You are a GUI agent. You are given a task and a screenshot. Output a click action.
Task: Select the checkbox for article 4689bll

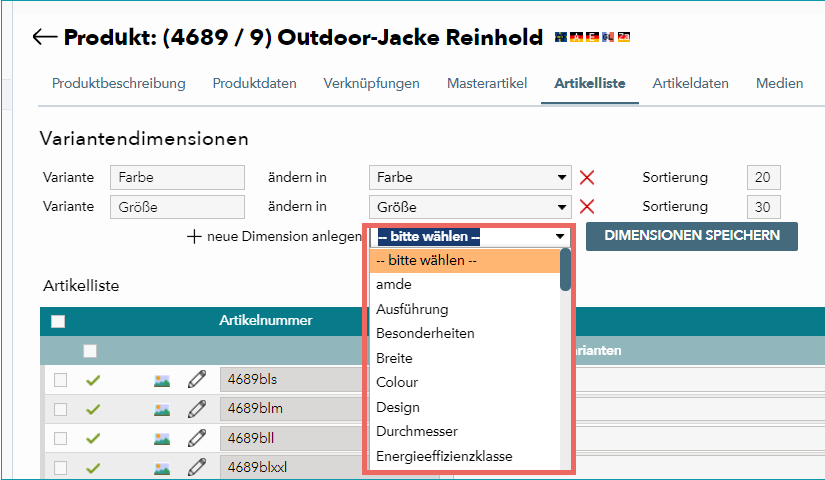point(61,438)
